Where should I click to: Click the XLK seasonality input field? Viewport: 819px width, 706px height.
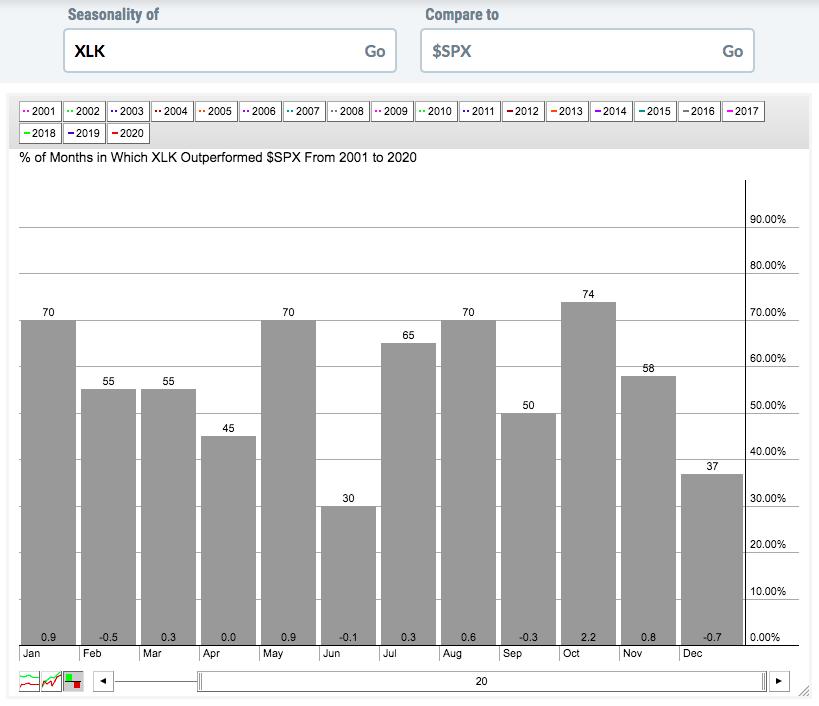coord(230,51)
